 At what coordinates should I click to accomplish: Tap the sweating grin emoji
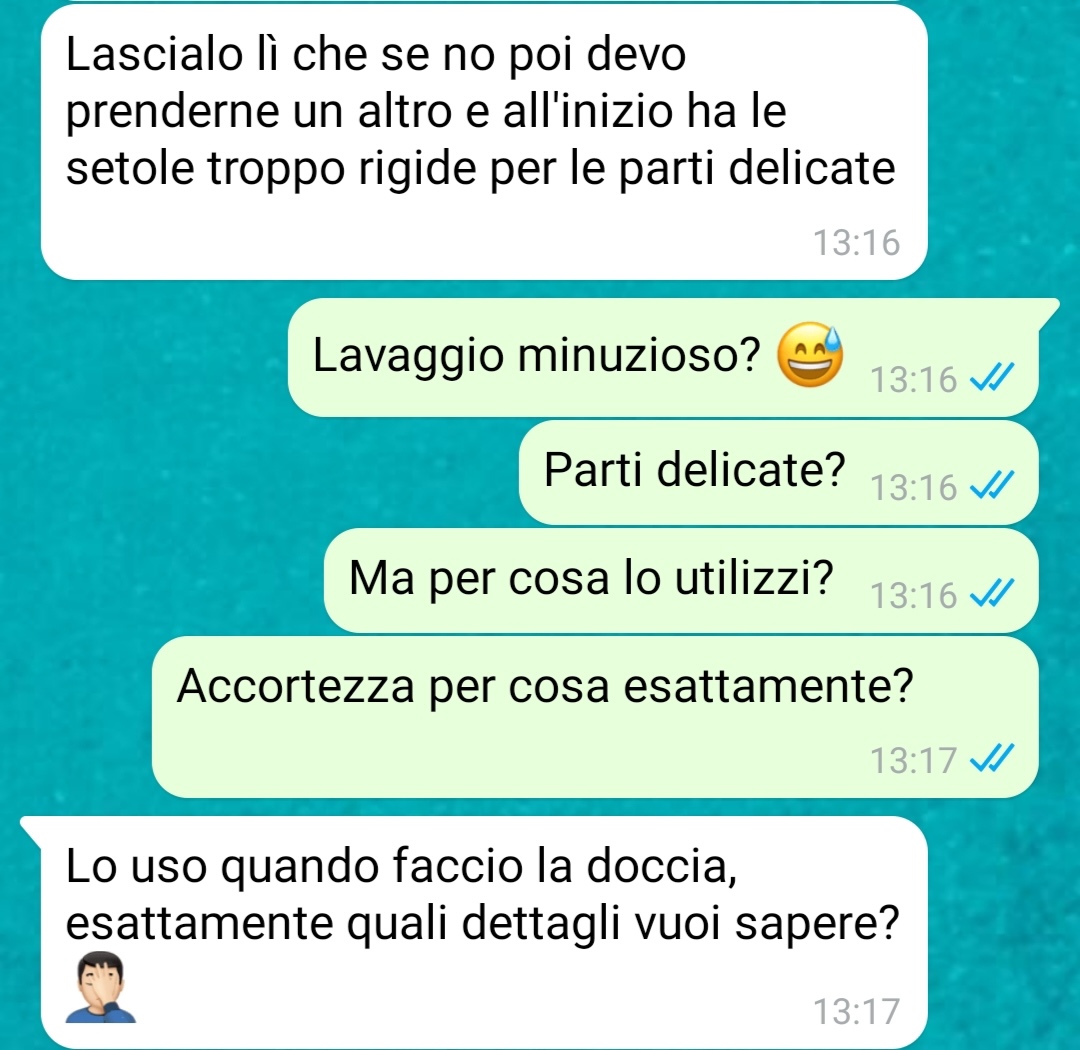pyautogui.click(x=810, y=355)
